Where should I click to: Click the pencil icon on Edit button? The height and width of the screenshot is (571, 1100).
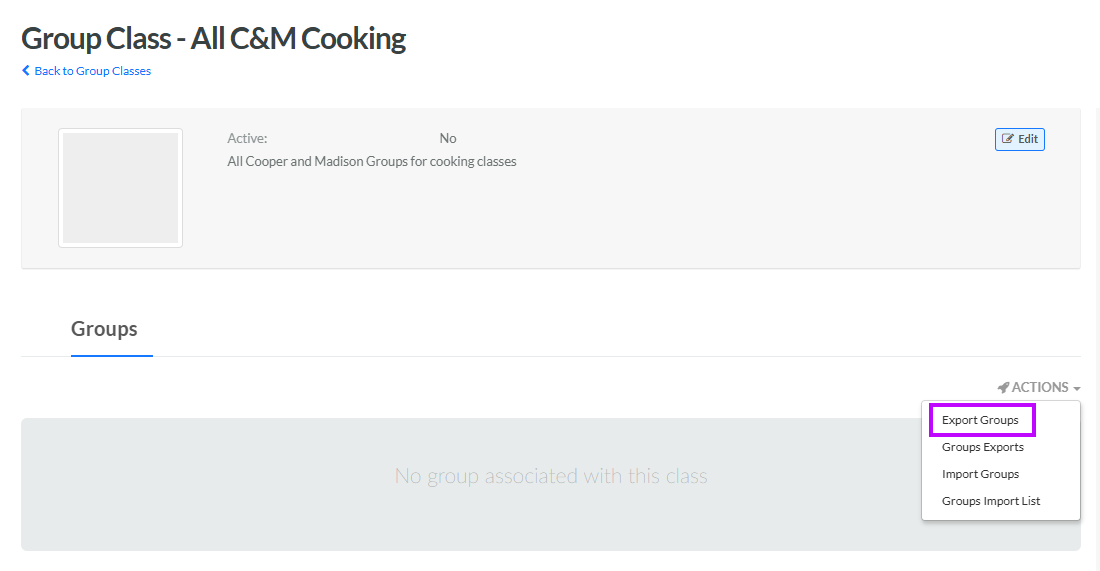click(1008, 139)
